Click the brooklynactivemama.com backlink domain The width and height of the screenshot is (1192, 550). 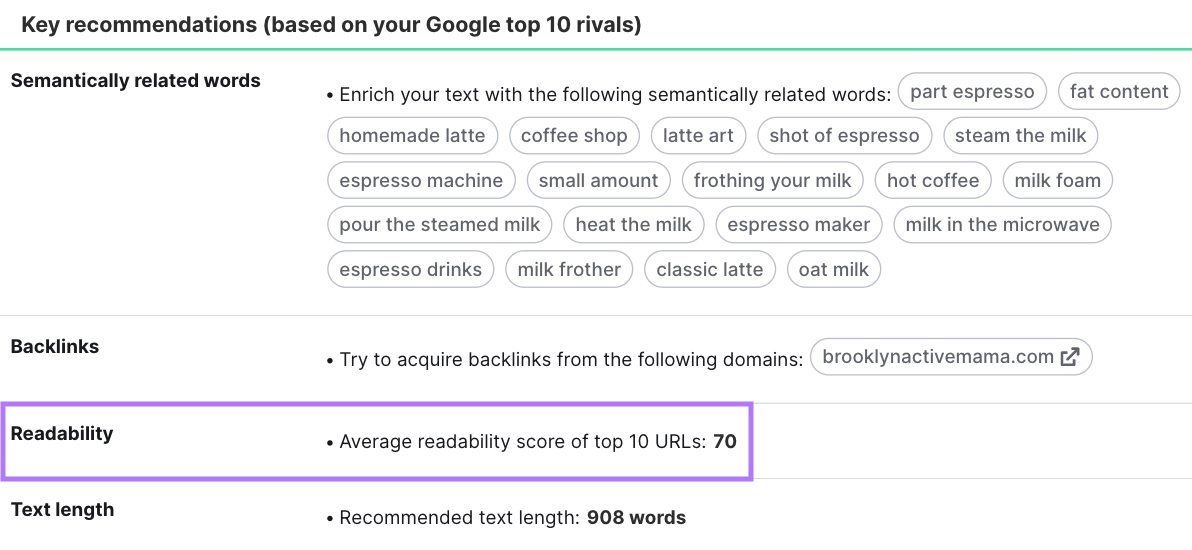point(938,357)
